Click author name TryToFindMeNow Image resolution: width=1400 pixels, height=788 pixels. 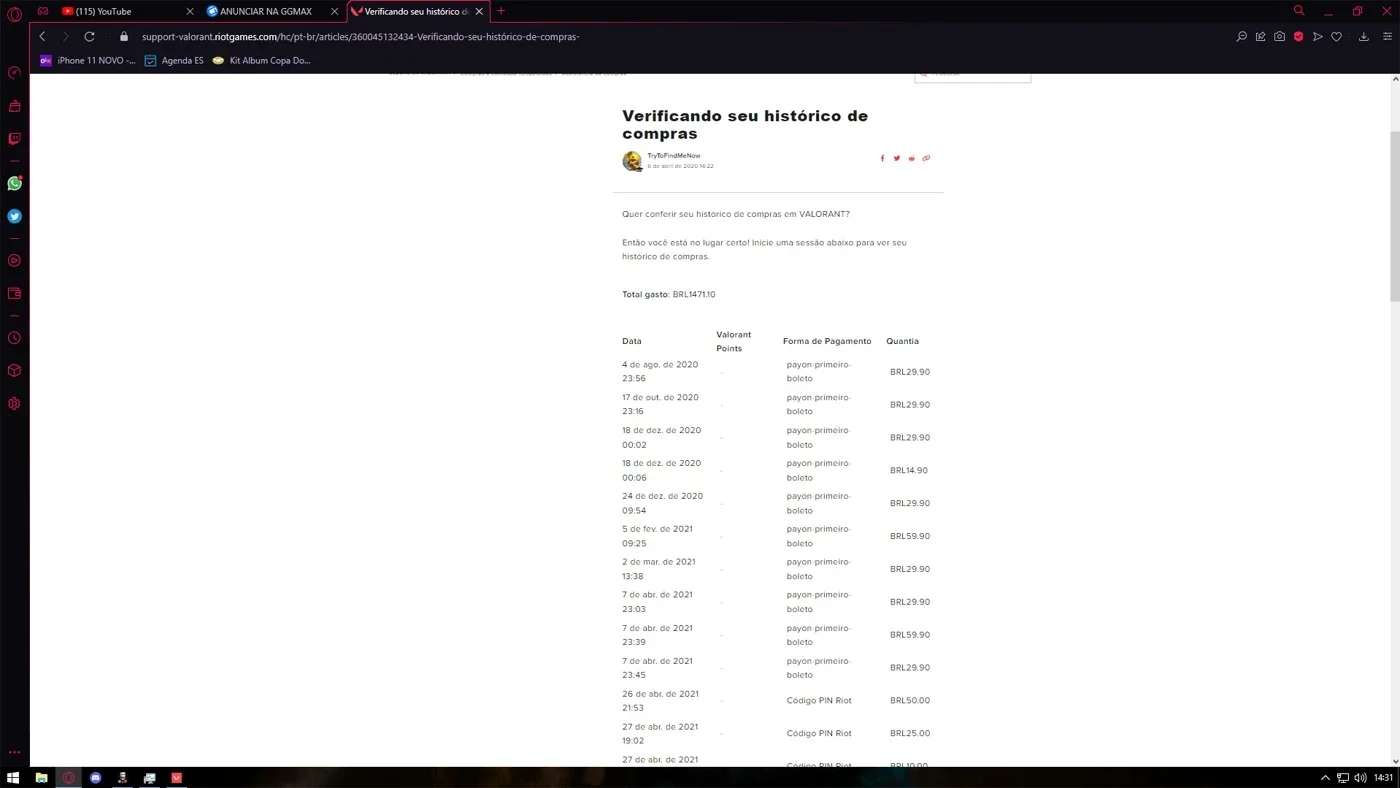click(674, 156)
